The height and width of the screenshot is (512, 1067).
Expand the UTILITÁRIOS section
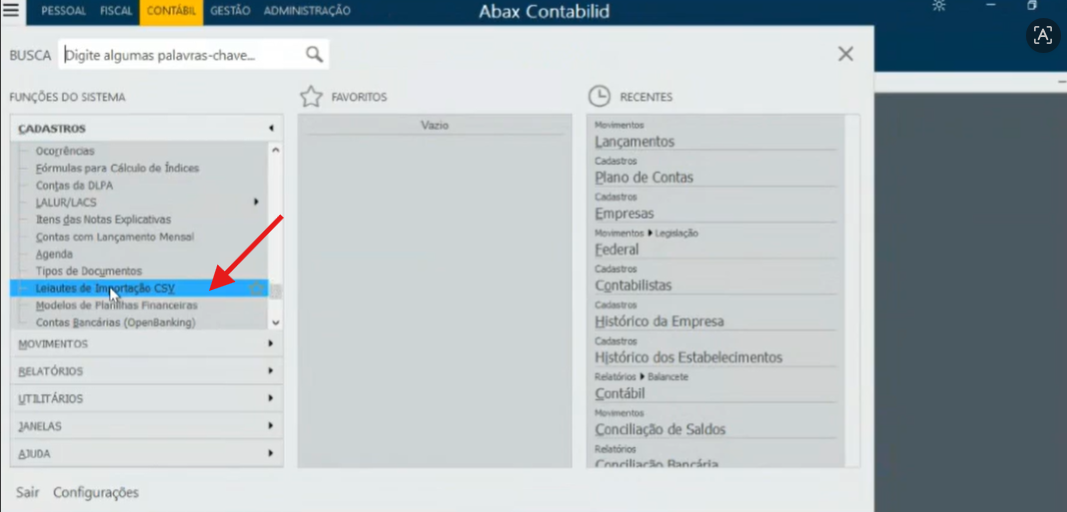[146, 398]
